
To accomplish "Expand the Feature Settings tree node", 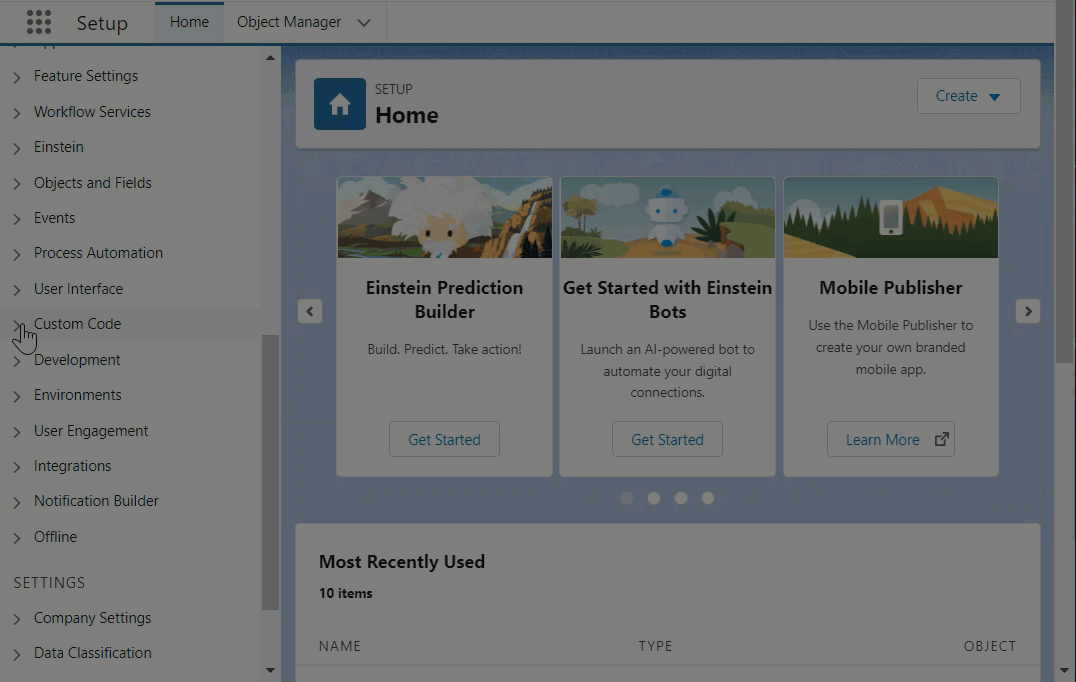I will [17, 77].
